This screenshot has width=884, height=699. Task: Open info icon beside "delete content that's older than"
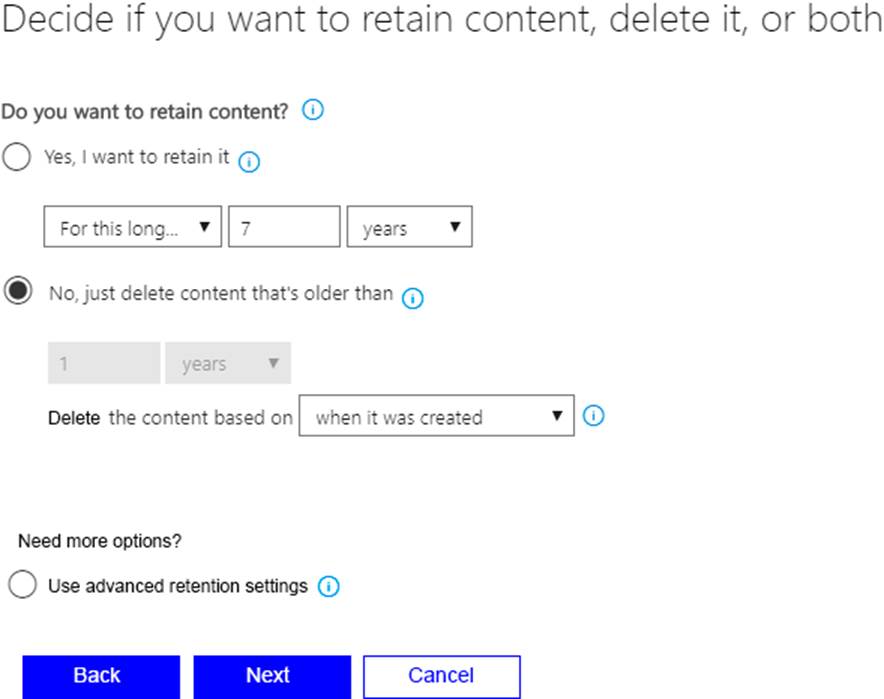click(x=413, y=298)
